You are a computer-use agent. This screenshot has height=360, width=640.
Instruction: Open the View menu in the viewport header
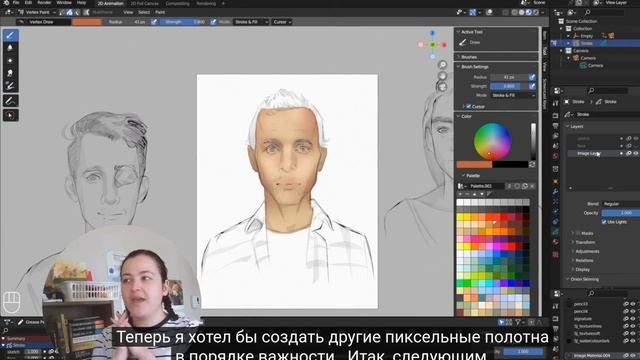(x=128, y=13)
